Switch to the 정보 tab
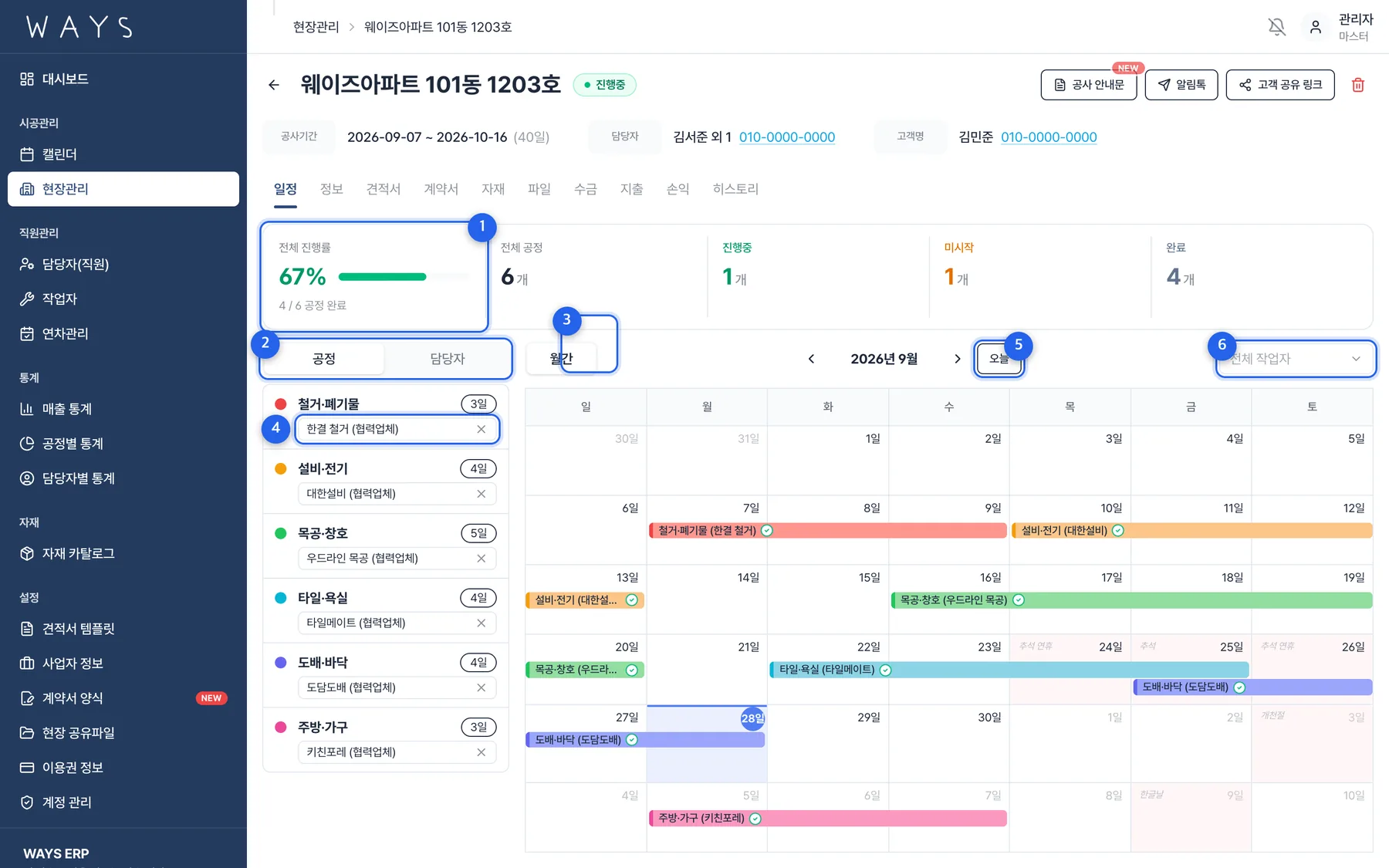The image size is (1389, 868). [x=332, y=189]
